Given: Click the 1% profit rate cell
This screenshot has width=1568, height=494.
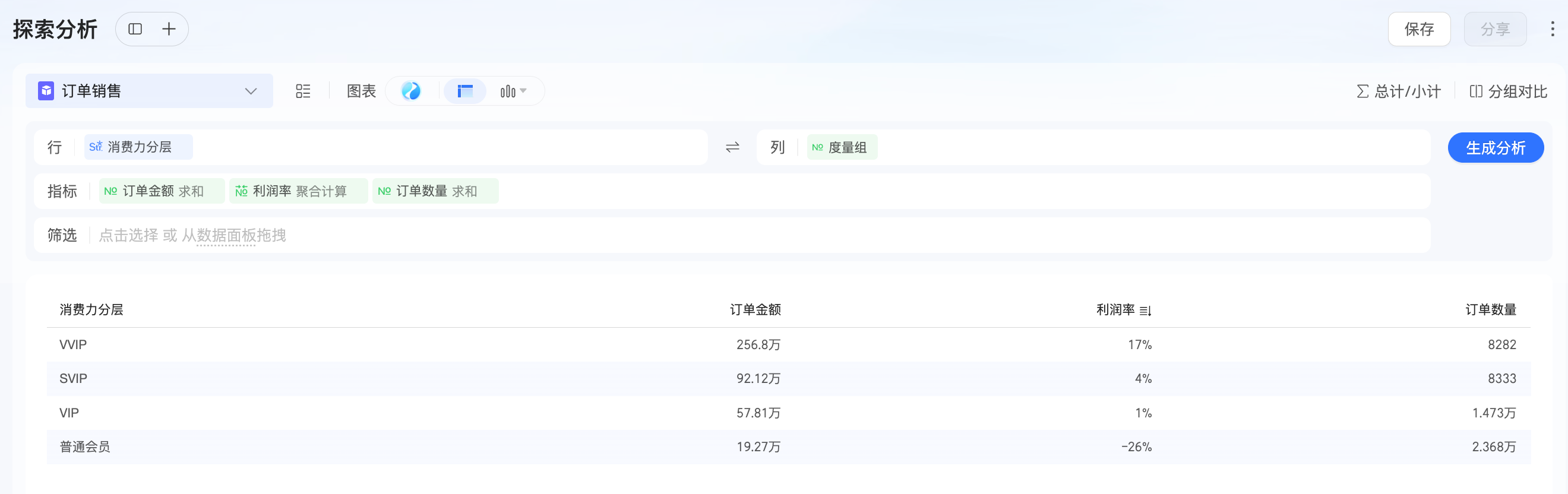Looking at the screenshot, I should click(x=1143, y=413).
